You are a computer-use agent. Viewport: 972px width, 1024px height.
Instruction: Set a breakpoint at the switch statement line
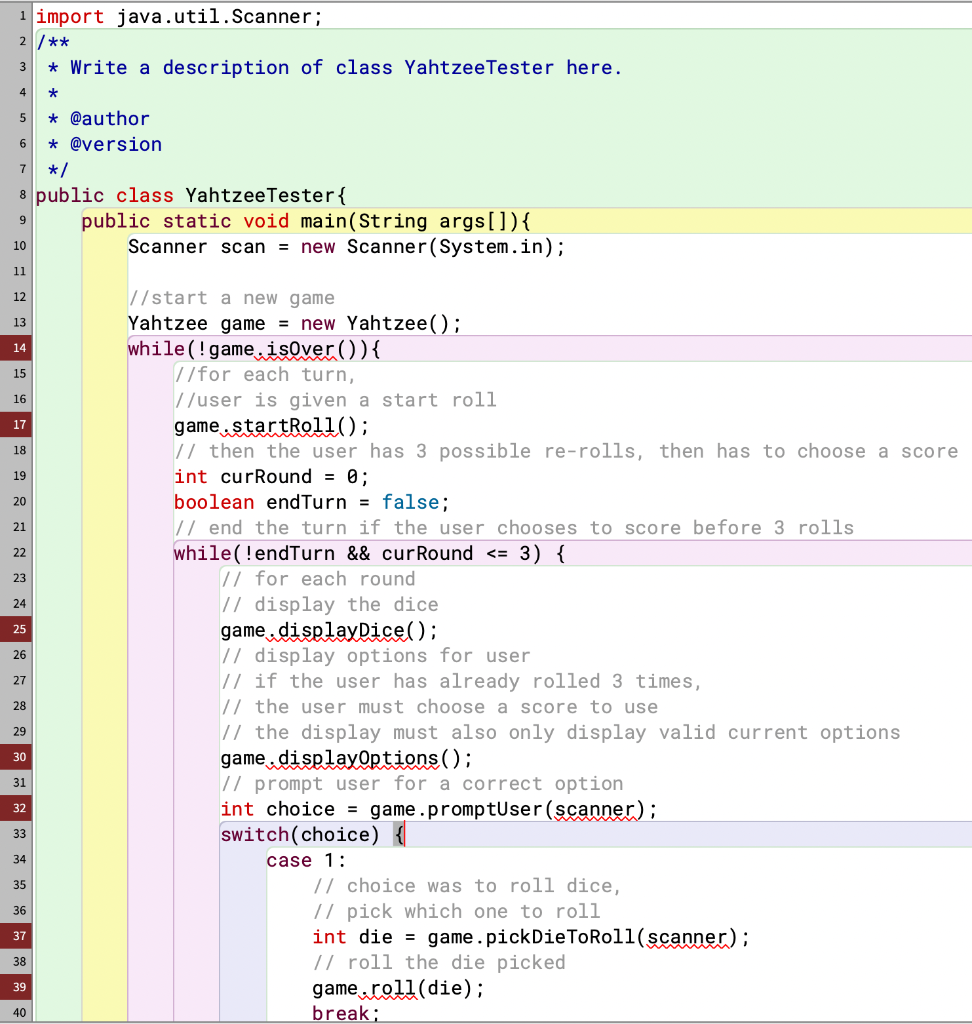point(16,834)
